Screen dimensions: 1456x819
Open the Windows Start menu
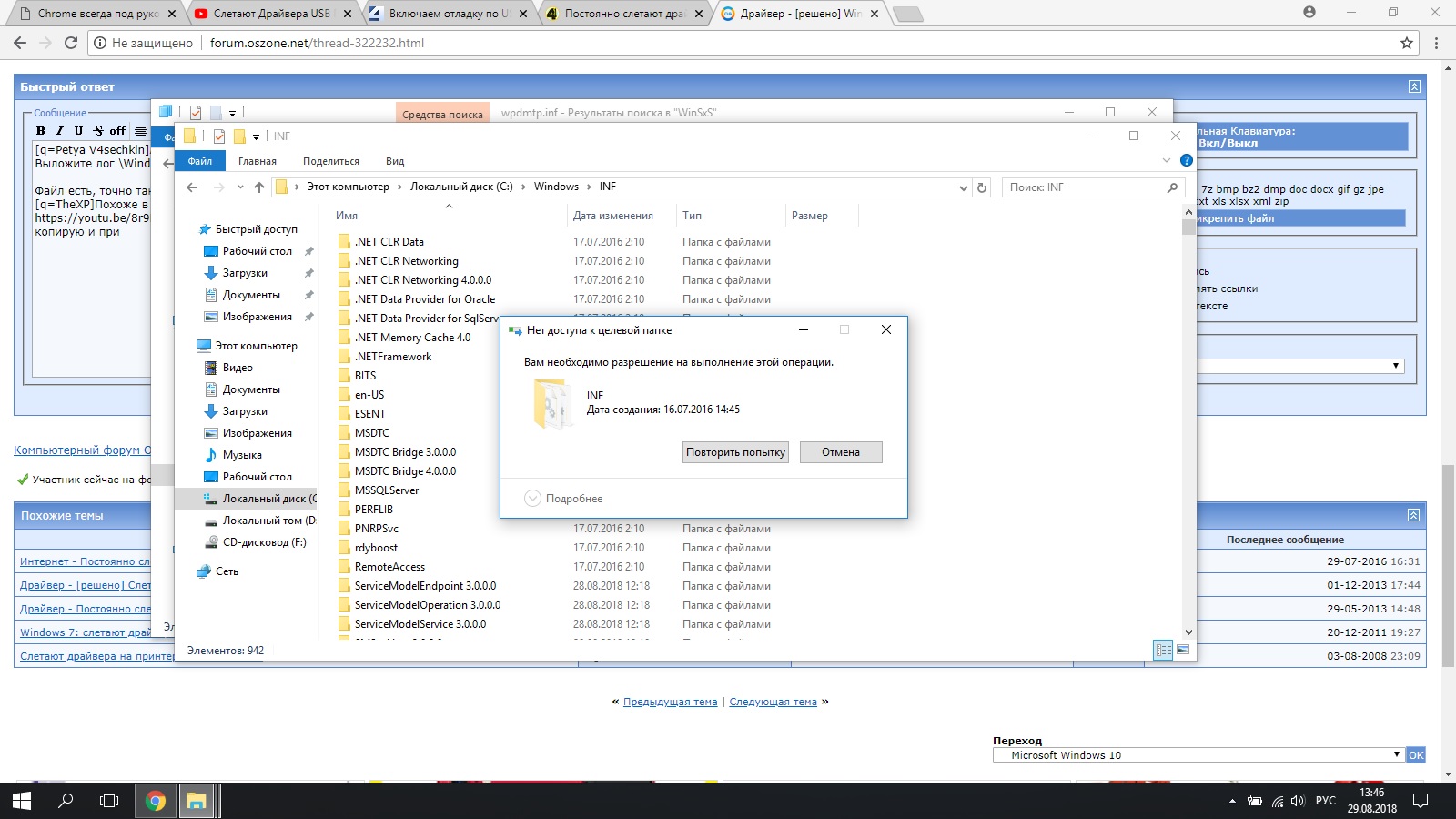22,801
